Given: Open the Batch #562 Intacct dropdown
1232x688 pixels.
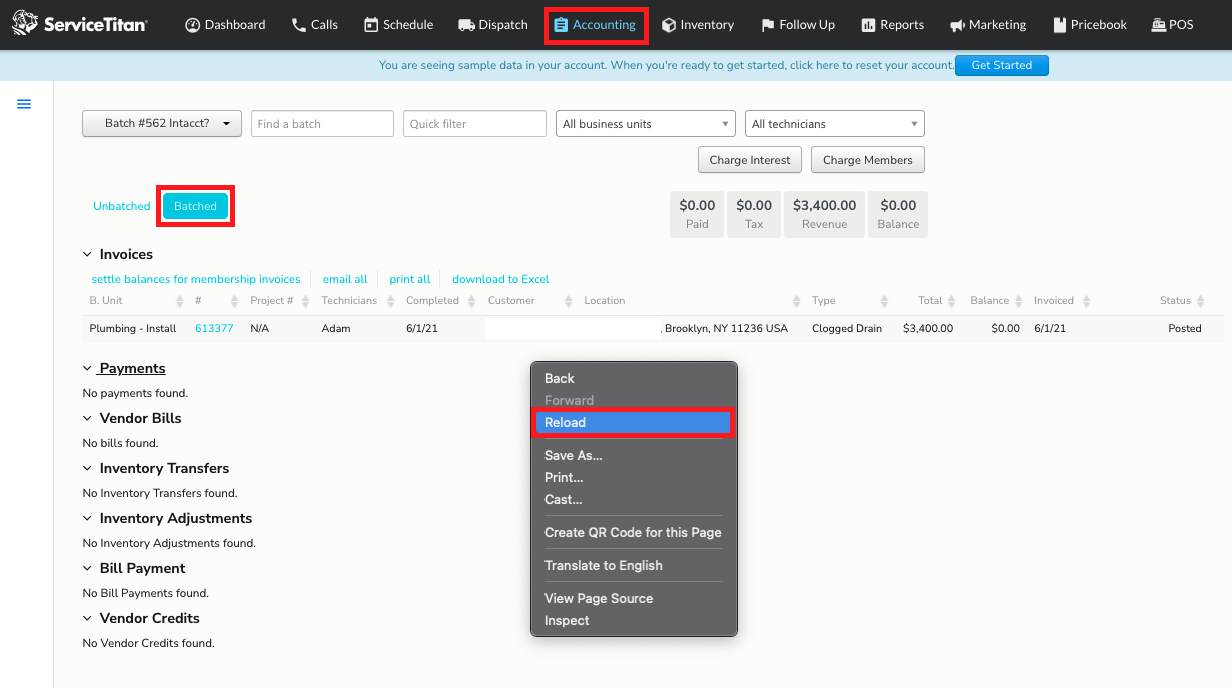Looking at the screenshot, I should pyautogui.click(x=162, y=123).
